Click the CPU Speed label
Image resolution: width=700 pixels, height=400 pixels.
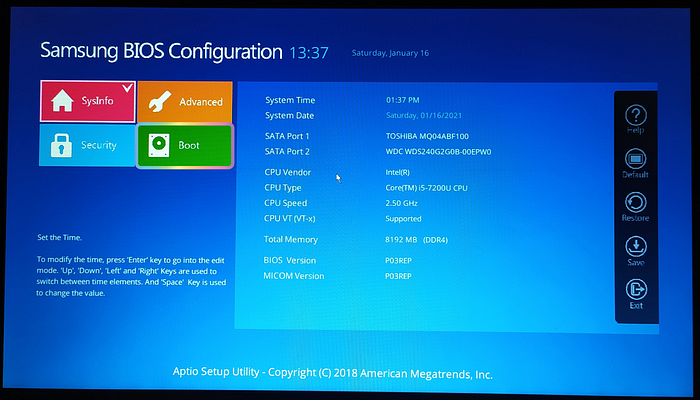click(286, 203)
